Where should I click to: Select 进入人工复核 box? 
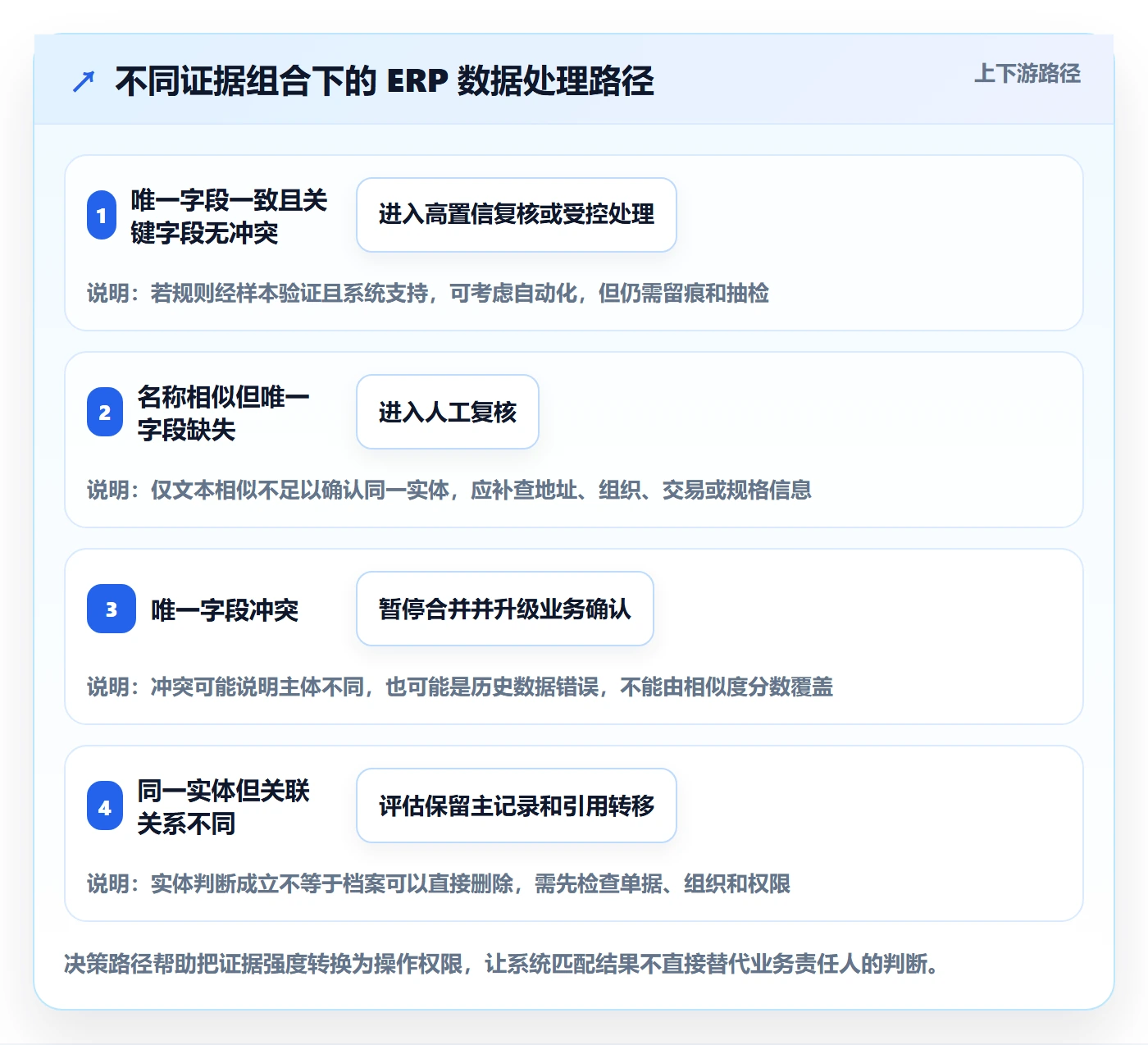tap(448, 412)
